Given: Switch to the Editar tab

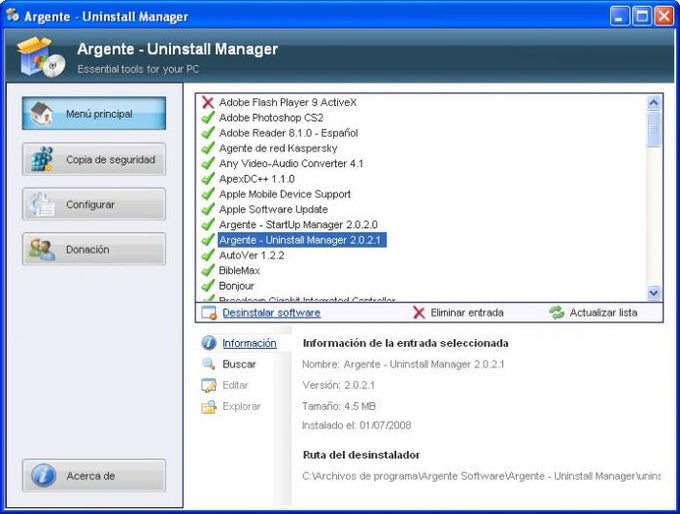Looking at the screenshot, I should coord(235,385).
